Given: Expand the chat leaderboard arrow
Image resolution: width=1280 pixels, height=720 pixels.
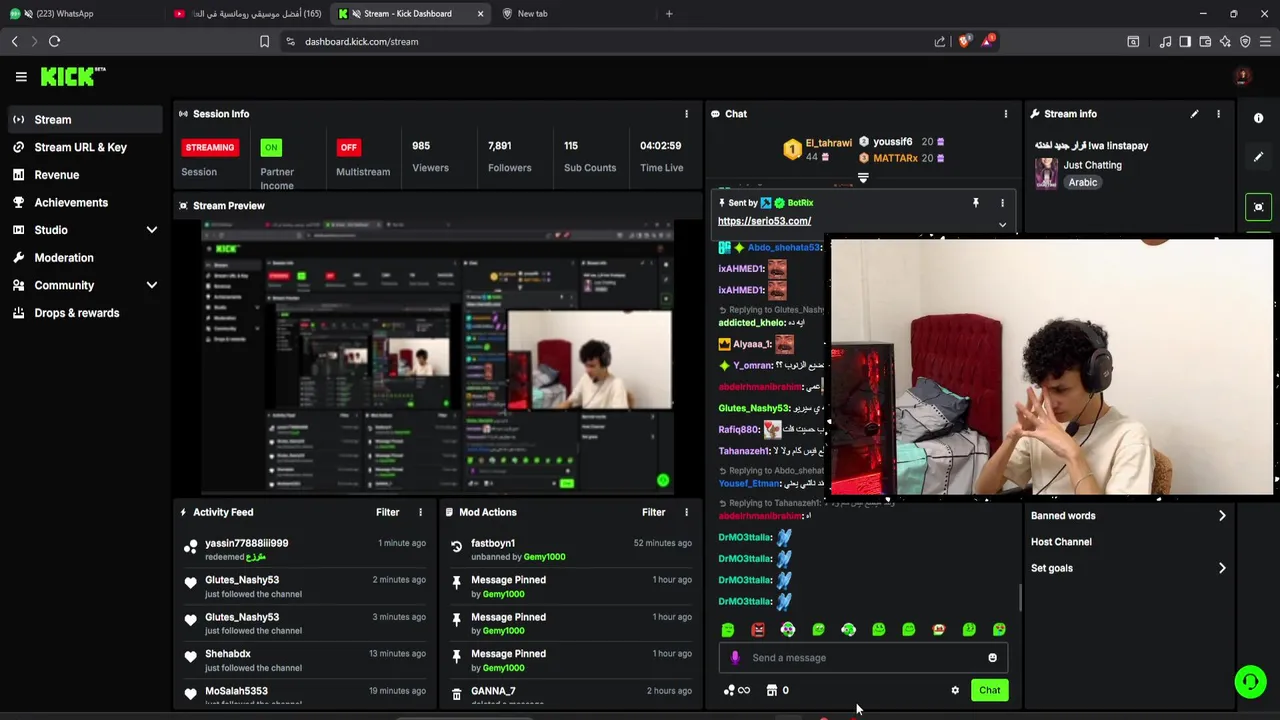Looking at the screenshot, I should (863, 178).
